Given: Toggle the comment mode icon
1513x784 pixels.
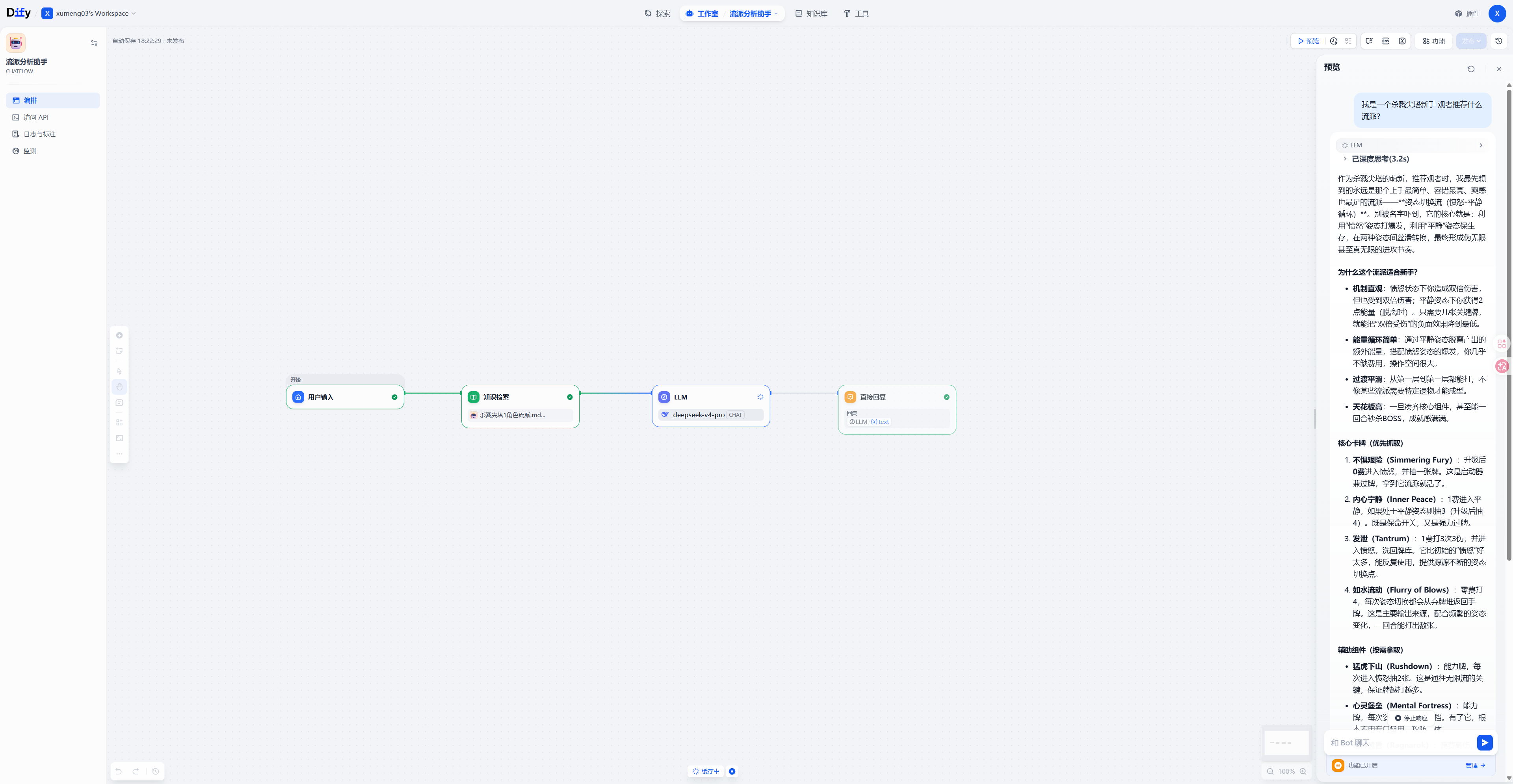Looking at the screenshot, I should click(x=119, y=403).
